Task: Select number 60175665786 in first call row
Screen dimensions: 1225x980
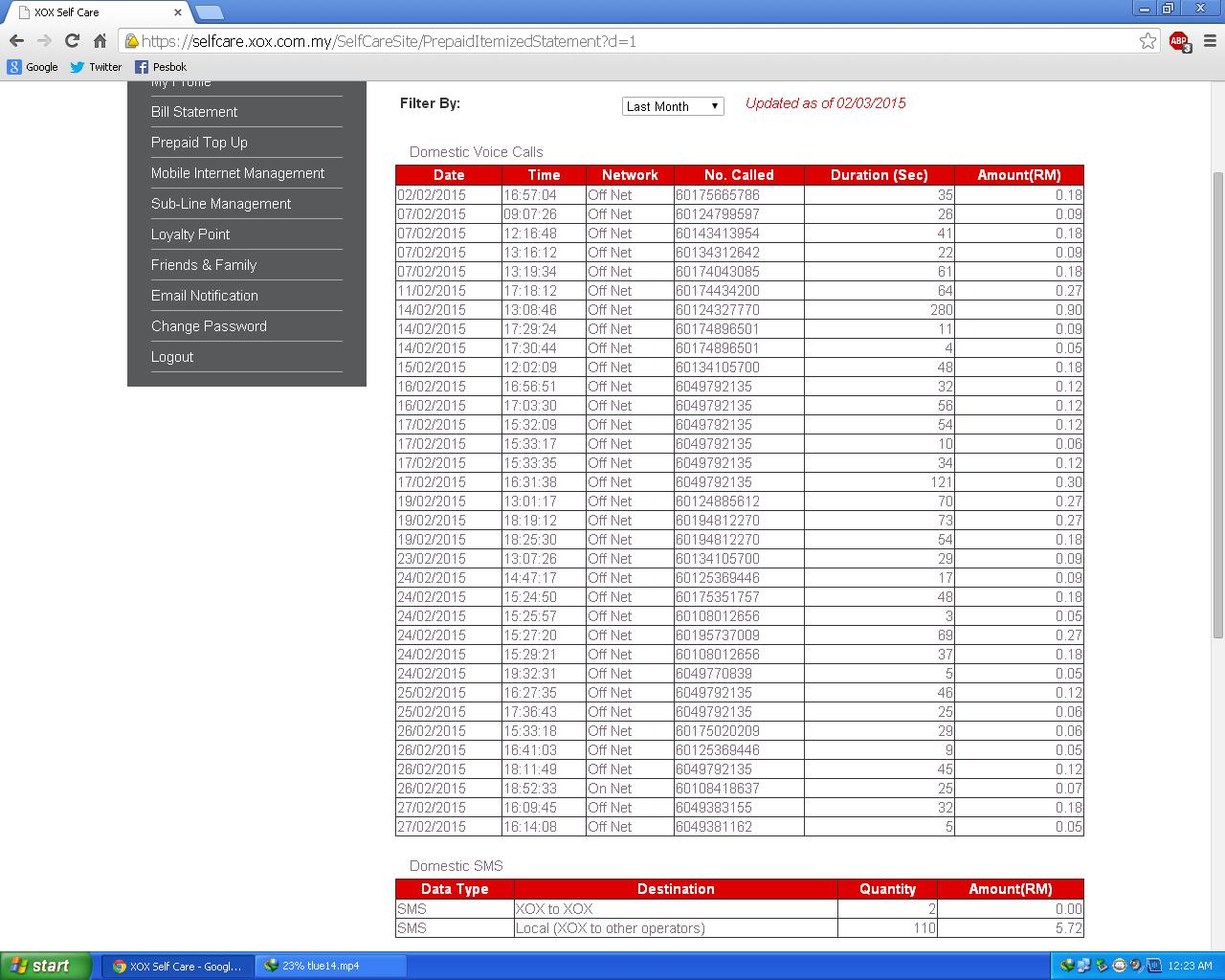Action: 718,195
